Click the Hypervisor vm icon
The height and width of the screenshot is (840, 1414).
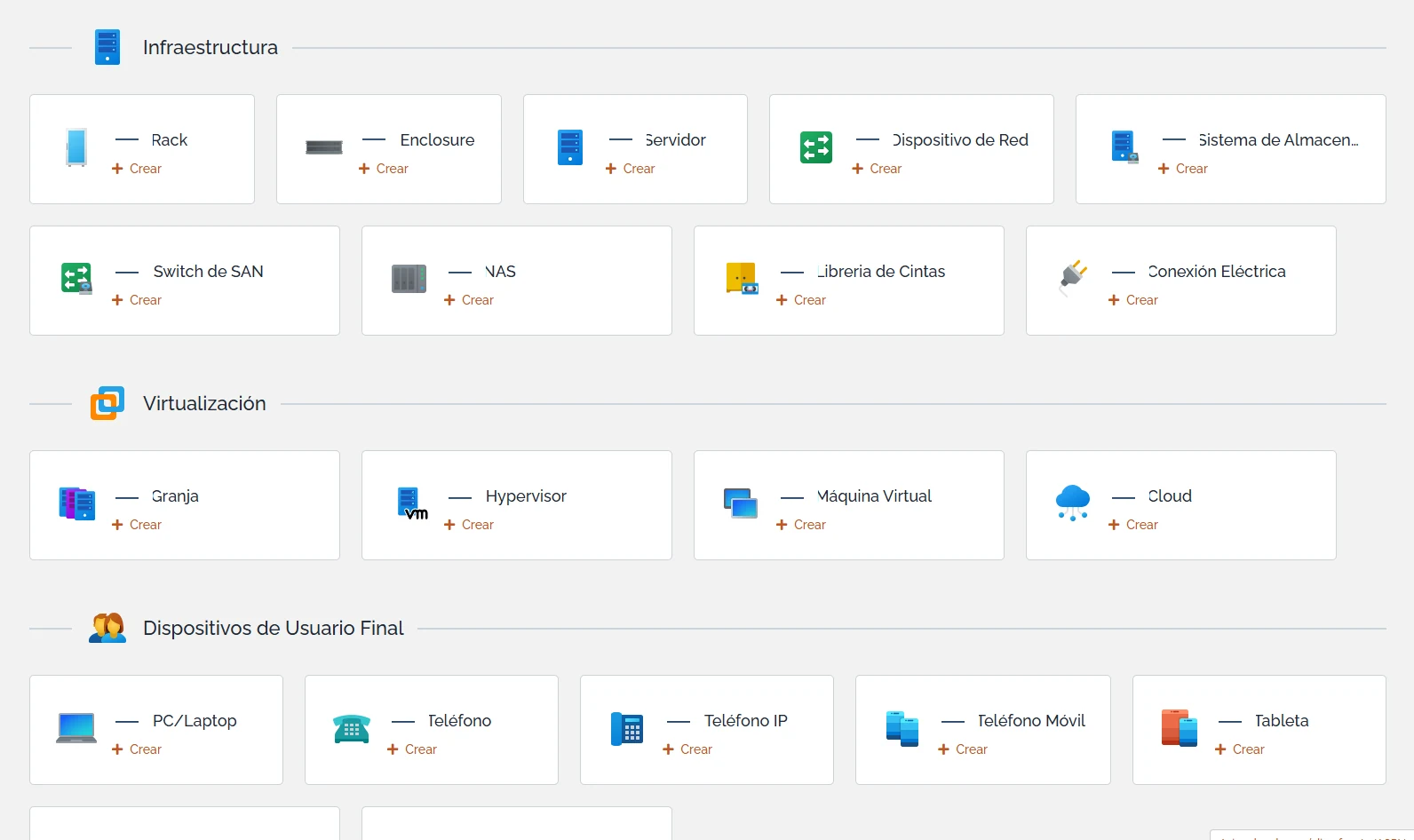412,503
